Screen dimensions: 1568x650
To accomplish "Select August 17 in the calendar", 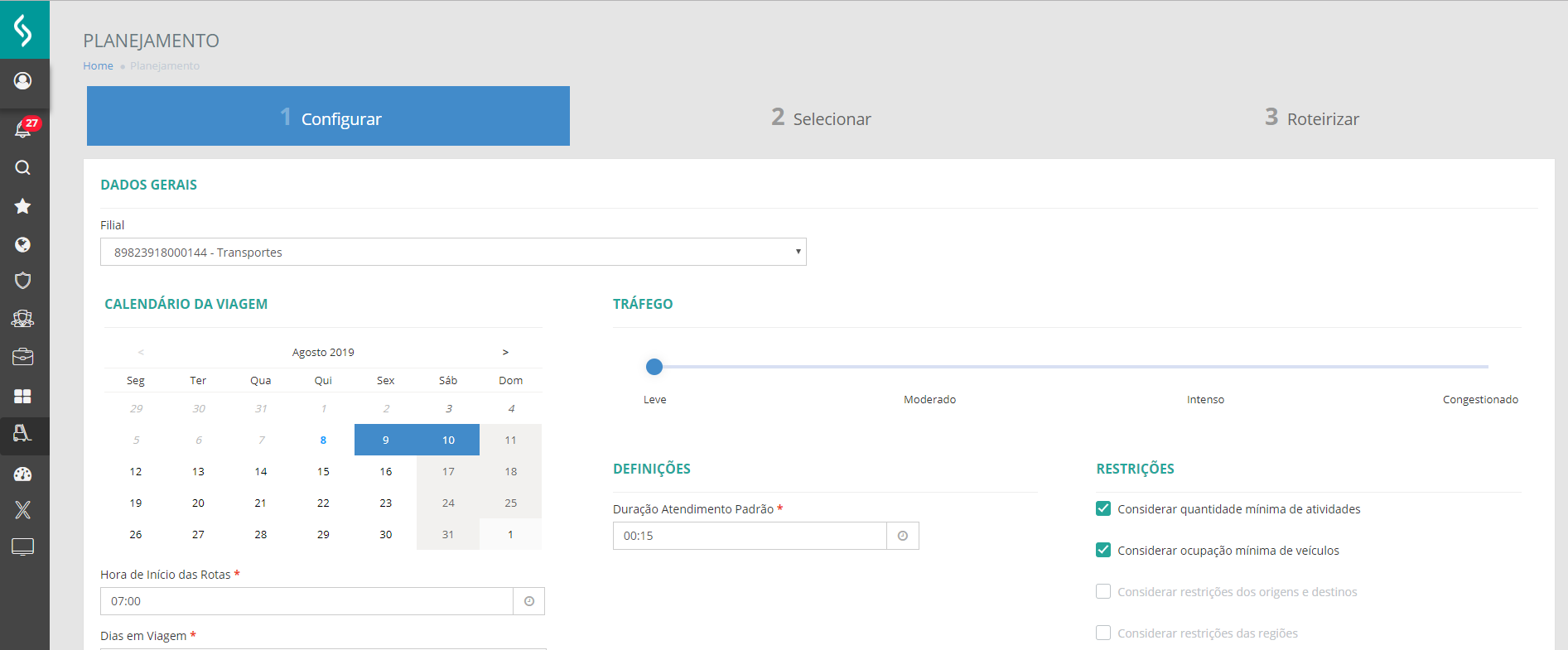I will point(448,471).
